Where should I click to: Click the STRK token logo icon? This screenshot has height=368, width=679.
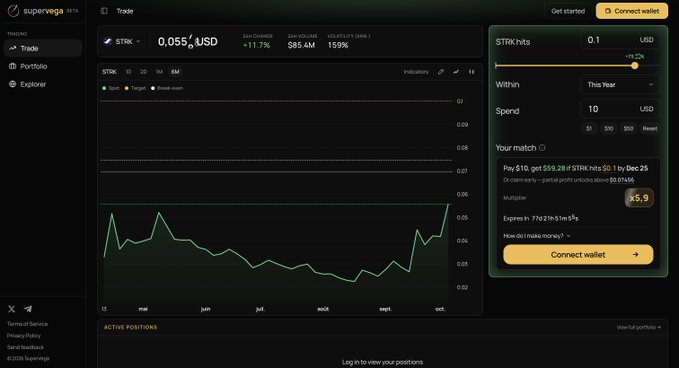[x=108, y=42]
